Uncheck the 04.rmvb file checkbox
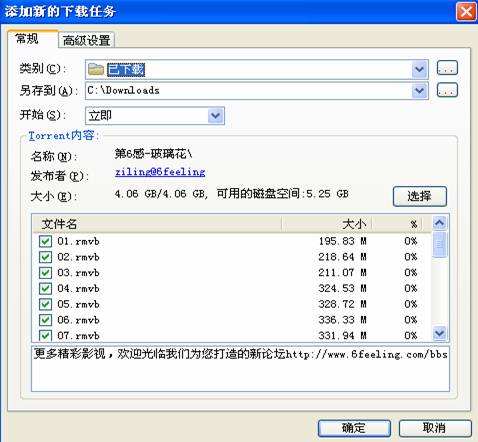478x442 pixels. click(x=45, y=288)
